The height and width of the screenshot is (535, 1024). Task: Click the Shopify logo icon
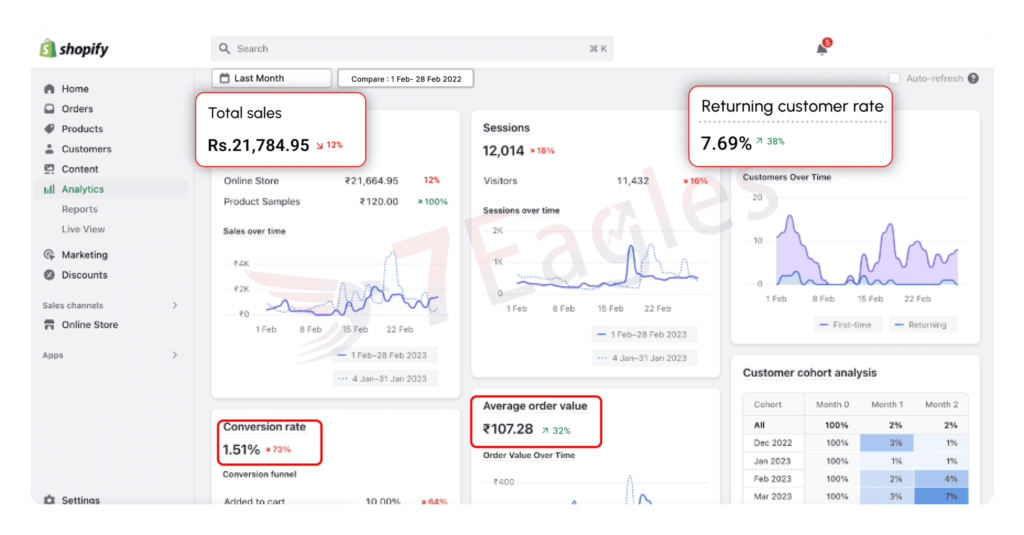[x=47, y=49]
